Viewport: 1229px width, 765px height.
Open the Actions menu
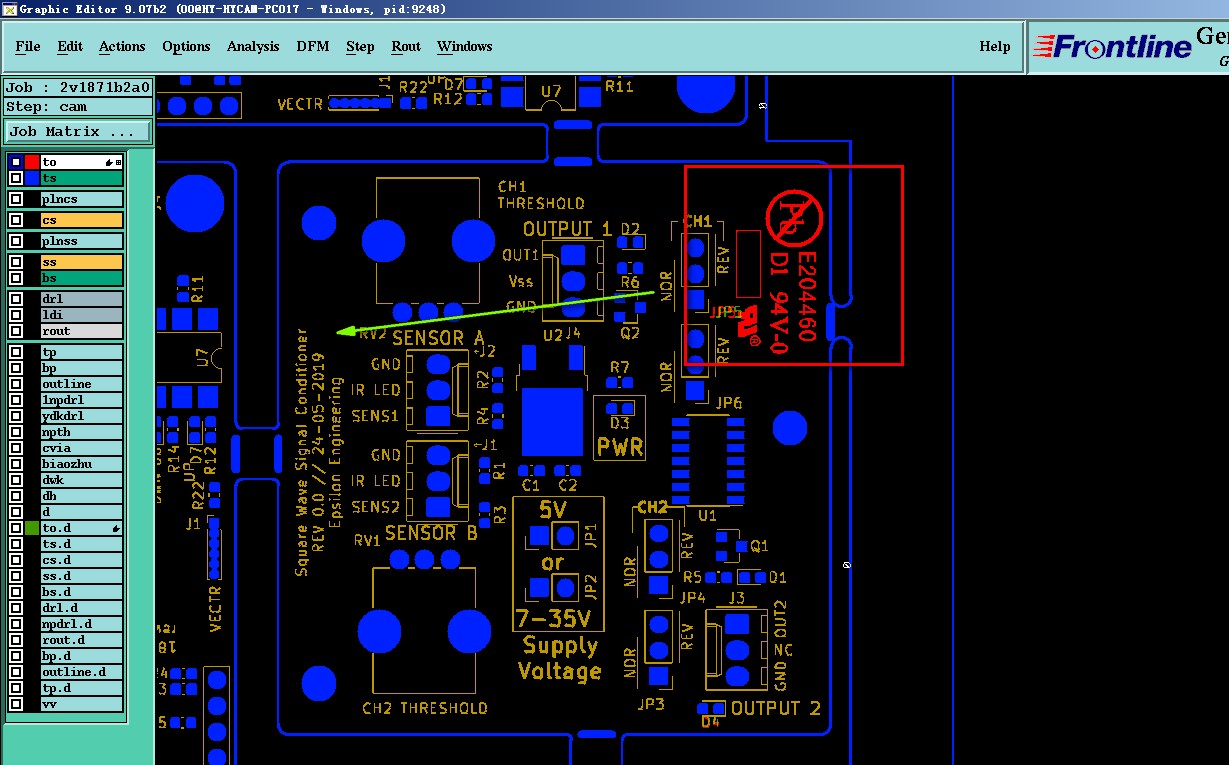click(122, 46)
